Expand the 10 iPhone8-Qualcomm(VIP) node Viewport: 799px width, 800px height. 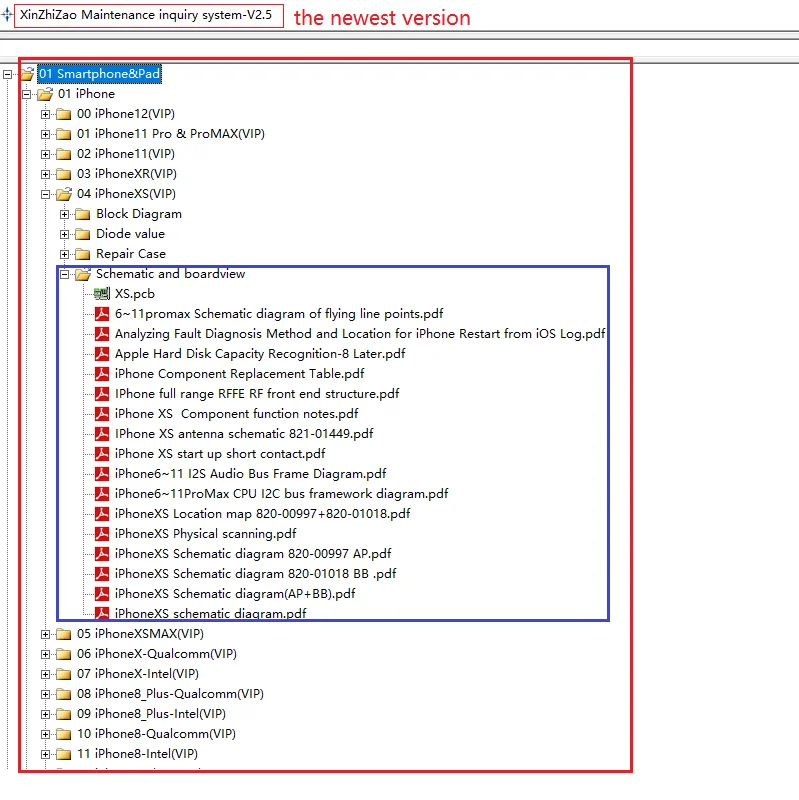pyautogui.click(x=45, y=734)
